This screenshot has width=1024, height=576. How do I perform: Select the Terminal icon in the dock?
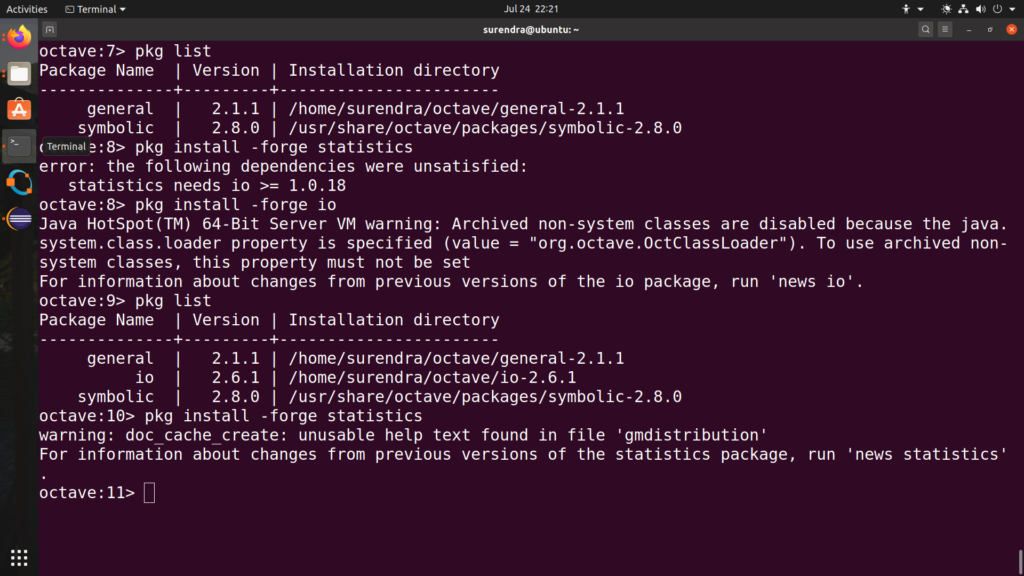click(18, 146)
